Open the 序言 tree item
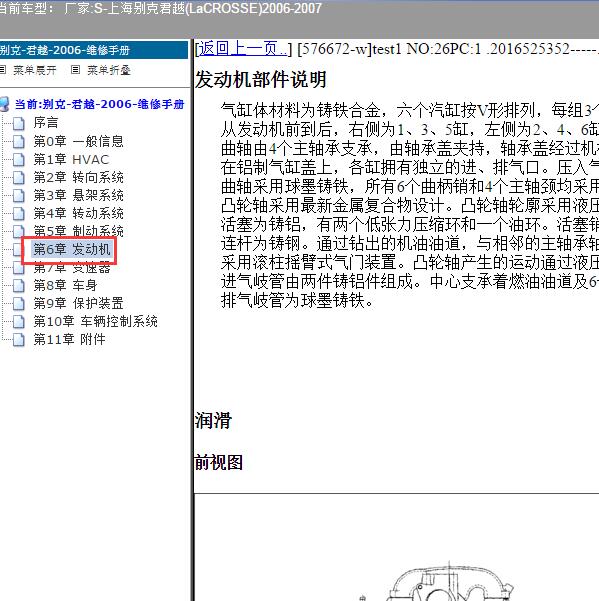Viewport: 599px width, 601px height. [x=46, y=123]
